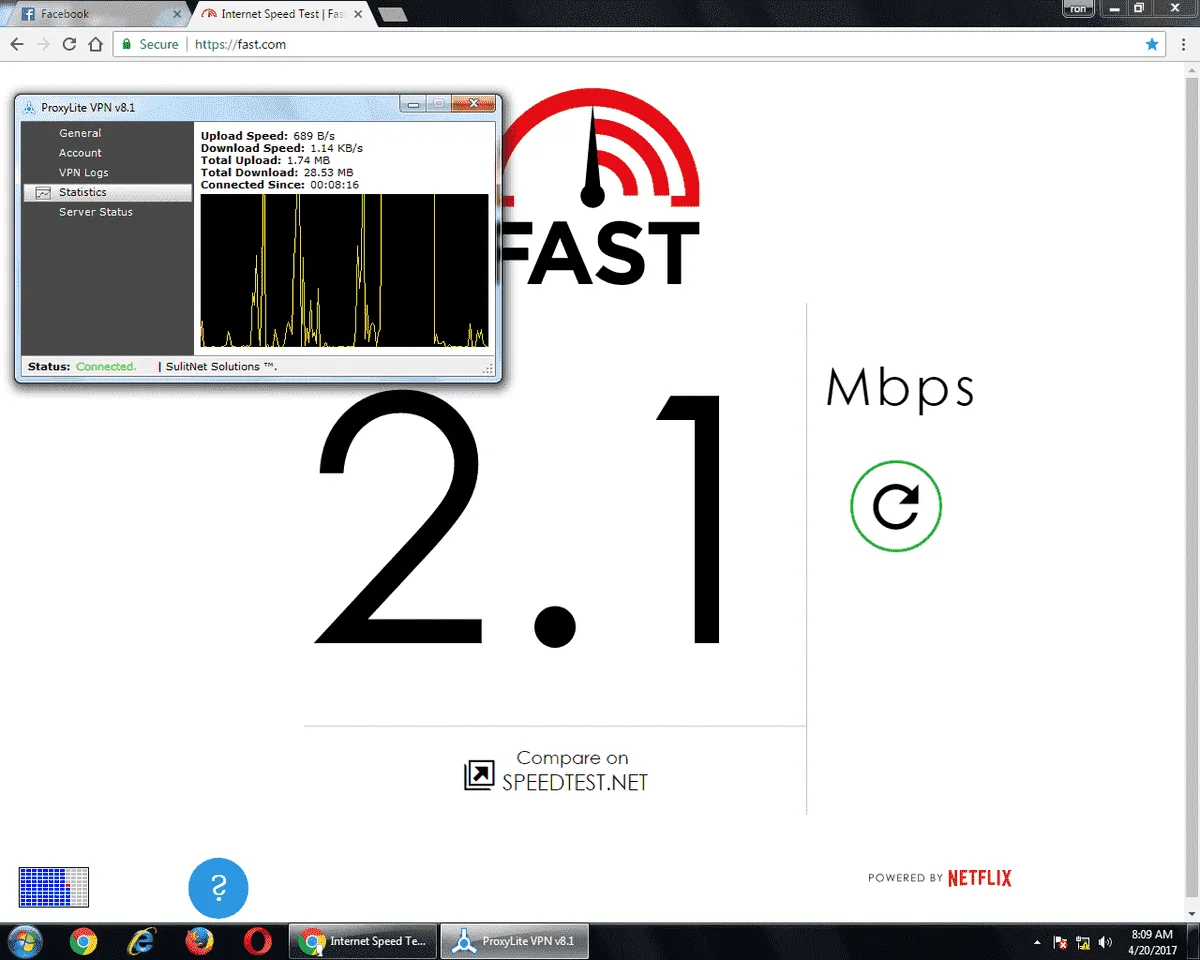The height and width of the screenshot is (960, 1200).
Task: Click the Connected Since 00:08:16 line
Action: pyautogui.click(x=280, y=185)
